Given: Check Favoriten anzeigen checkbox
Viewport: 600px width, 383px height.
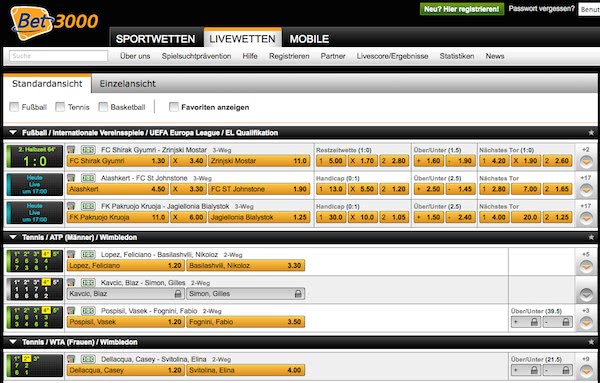Looking at the screenshot, I should [x=174, y=107].
